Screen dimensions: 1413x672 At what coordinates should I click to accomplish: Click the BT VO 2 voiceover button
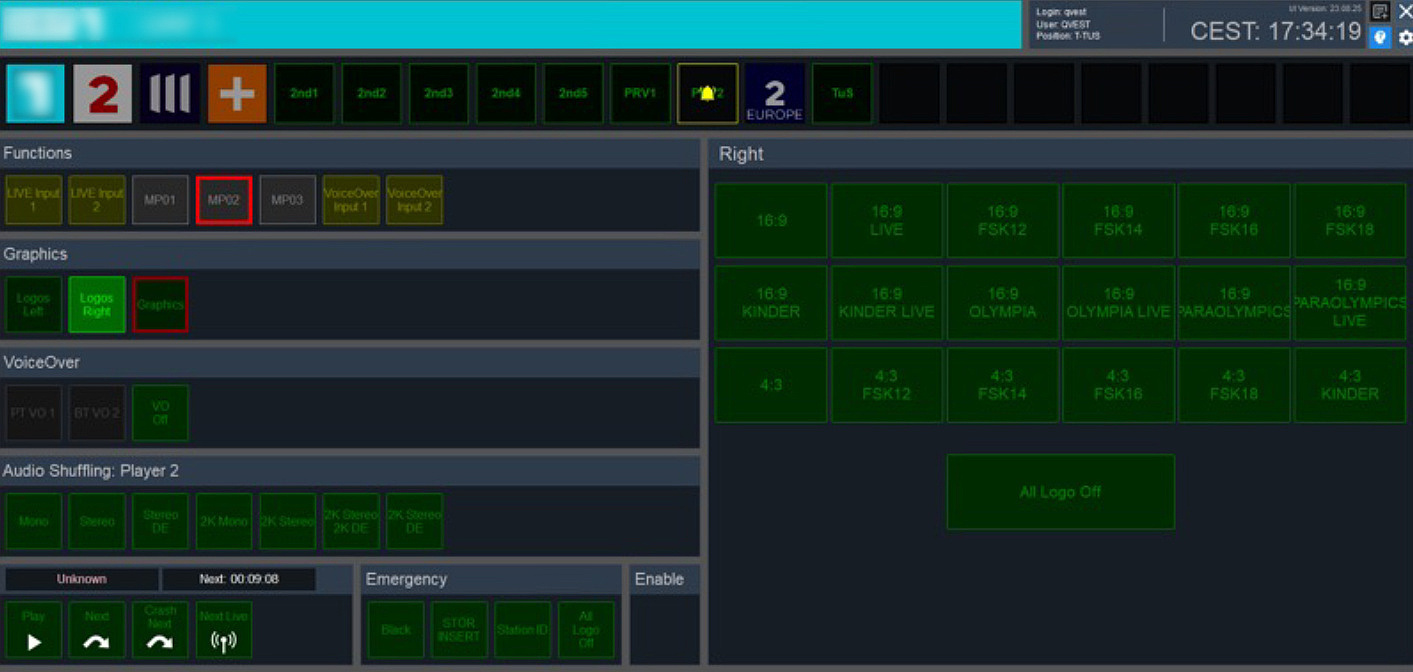coord(97,413)
